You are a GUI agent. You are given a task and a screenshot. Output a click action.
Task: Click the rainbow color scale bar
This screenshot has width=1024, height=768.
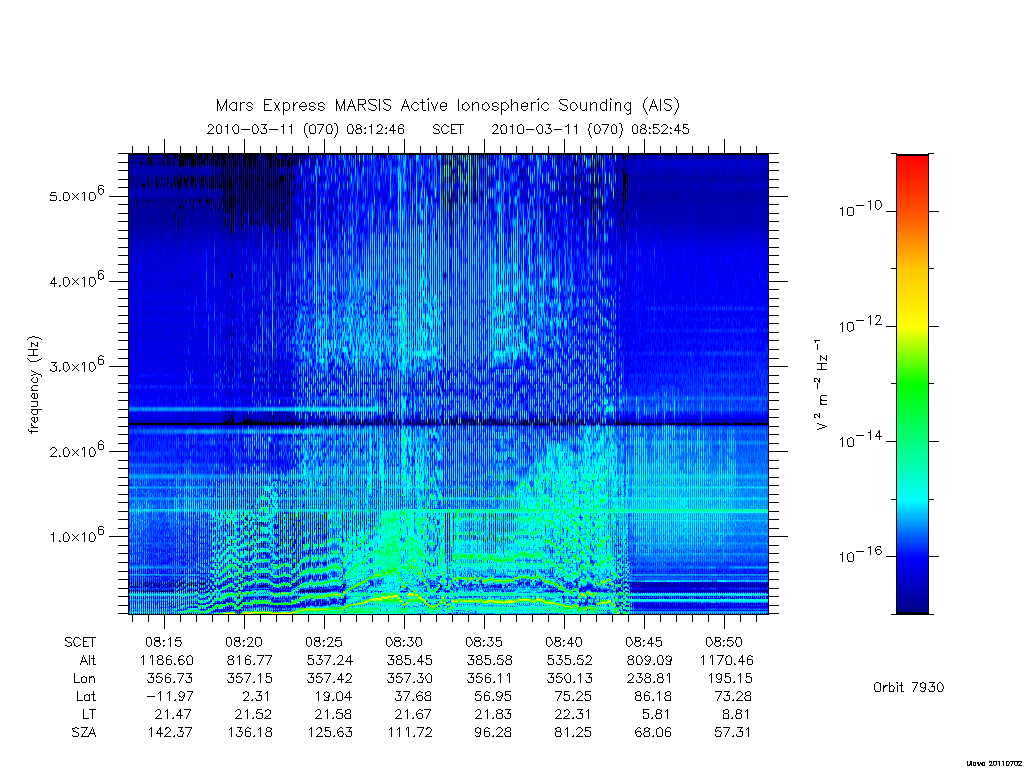912,384
